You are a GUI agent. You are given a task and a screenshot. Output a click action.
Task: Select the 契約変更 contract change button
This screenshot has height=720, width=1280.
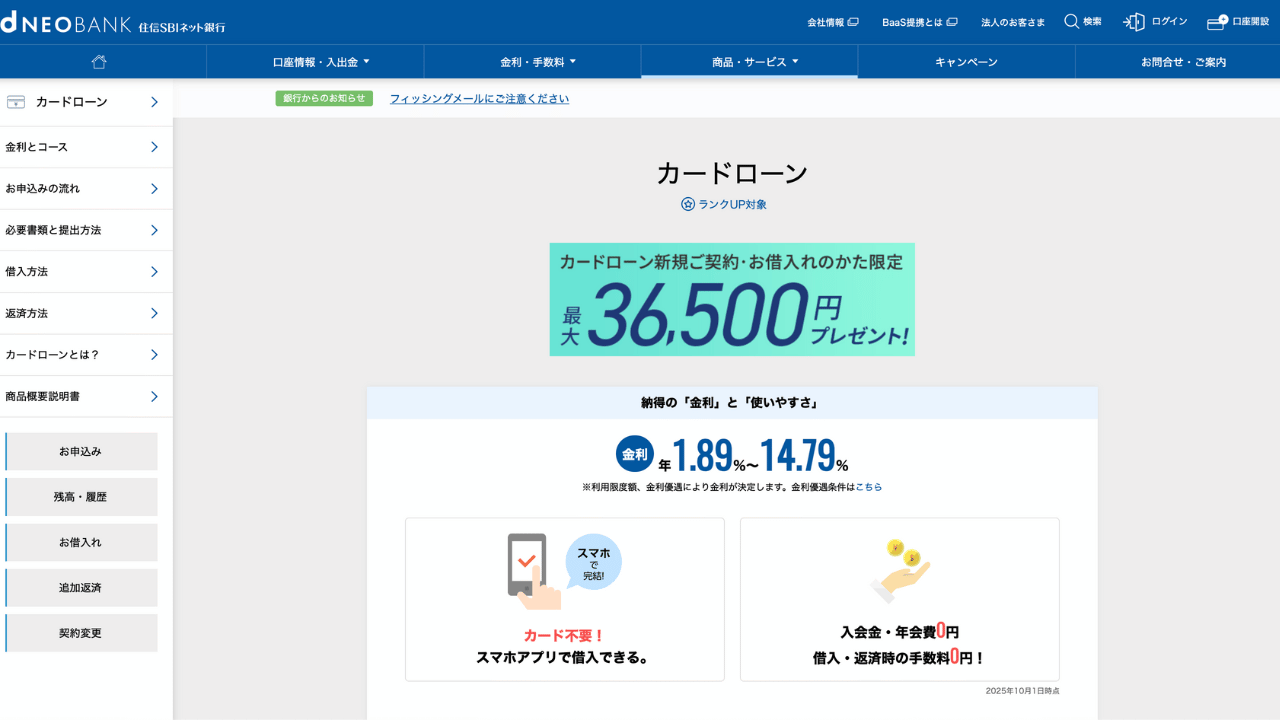click(x=81, y=633)
